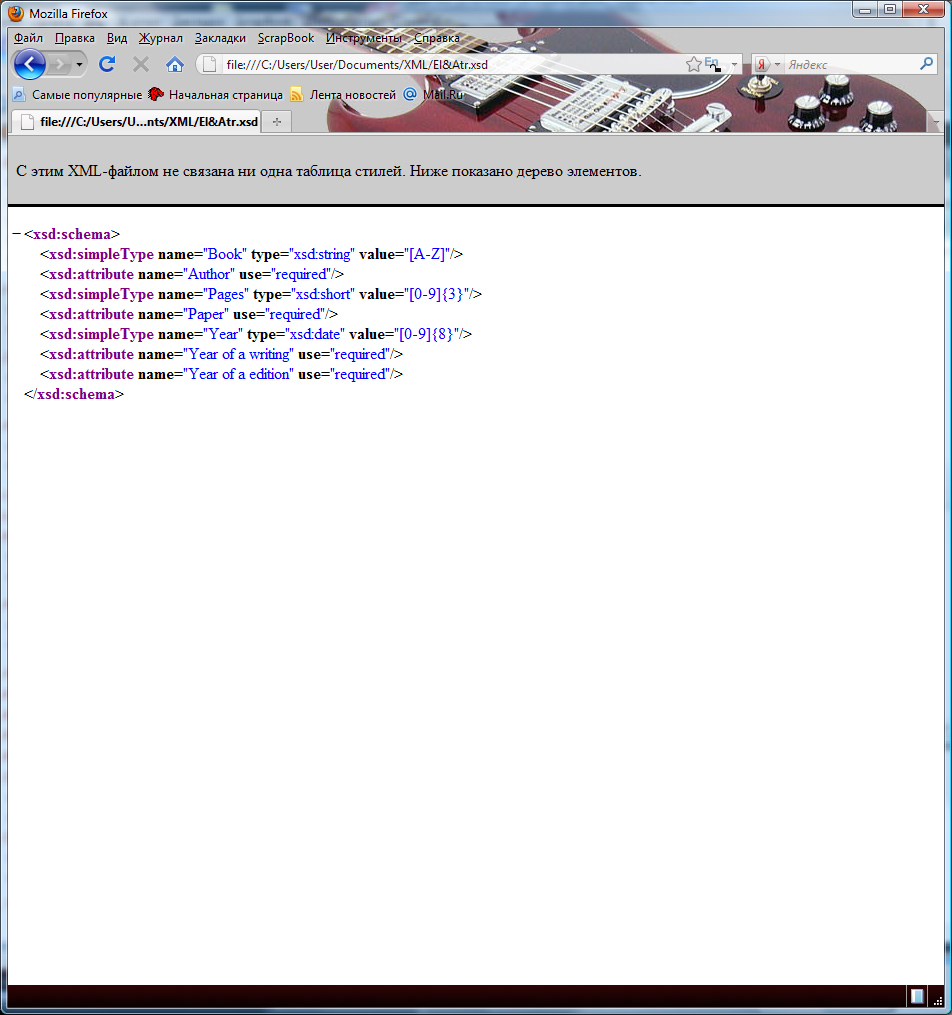952x1015 pixels.
Task: Focus the Яндекс search field
Action: point(851,65)
